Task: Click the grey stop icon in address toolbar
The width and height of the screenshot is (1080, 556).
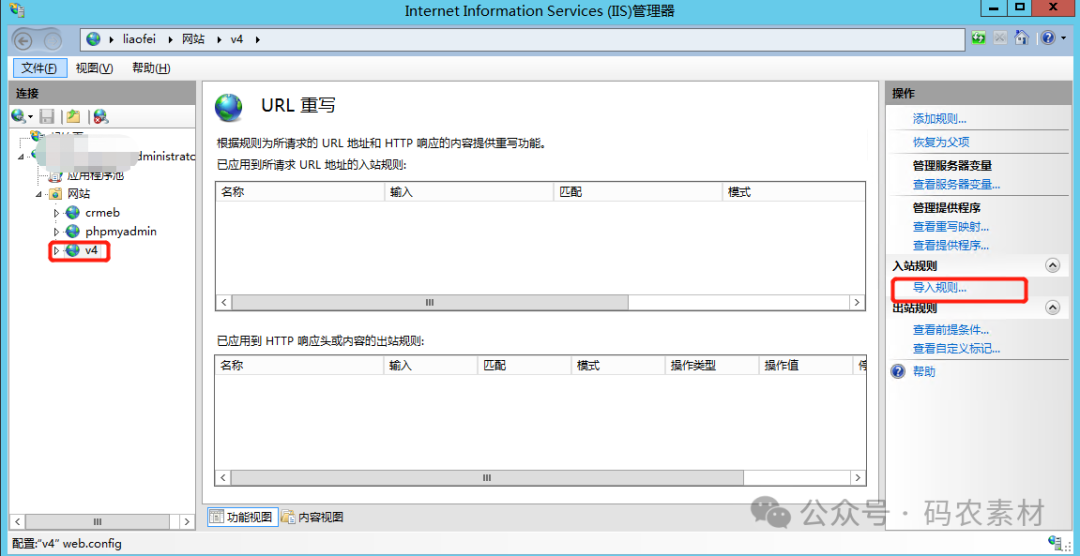Action: pos(999,38)
